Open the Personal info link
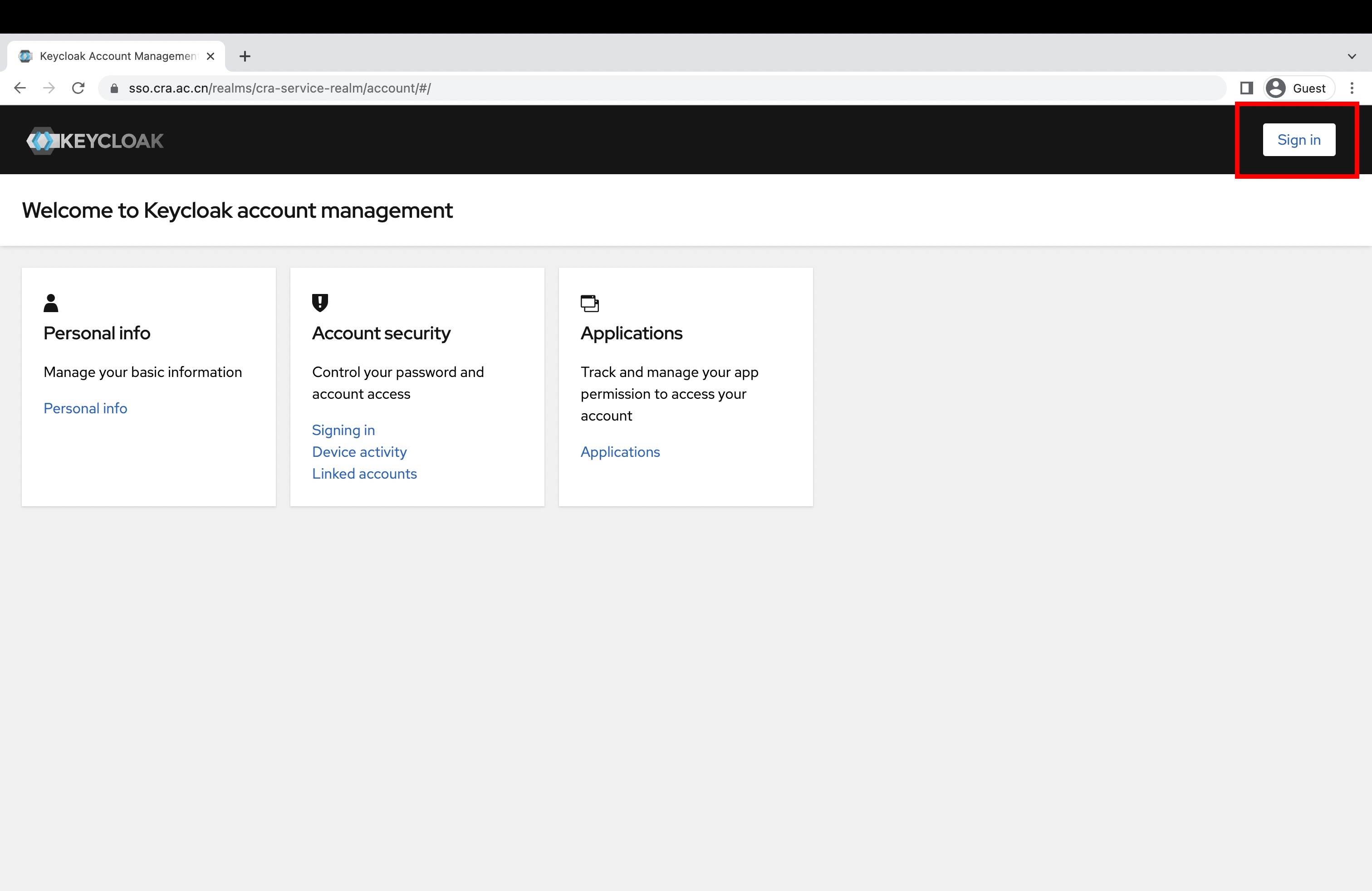1372x891 pixels. pos(85,408)
